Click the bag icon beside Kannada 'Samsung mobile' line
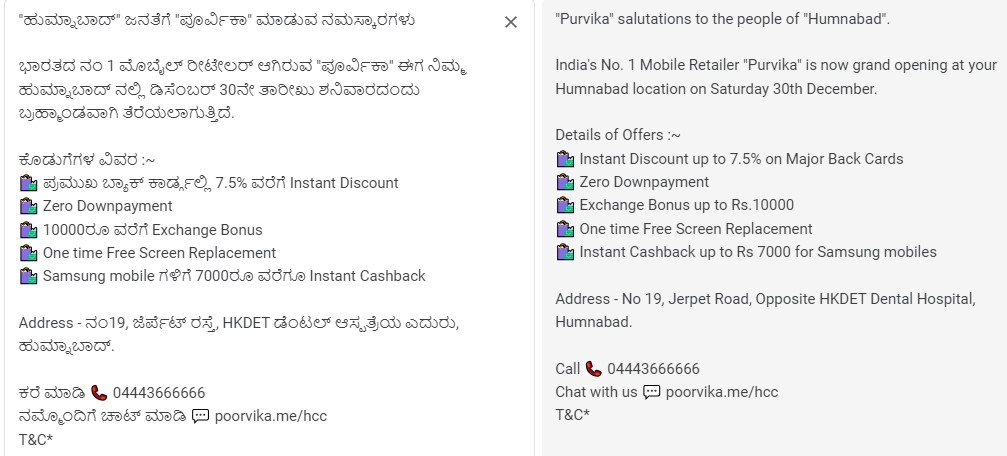This screenshot has height=456, width=1007. point(28,276)
